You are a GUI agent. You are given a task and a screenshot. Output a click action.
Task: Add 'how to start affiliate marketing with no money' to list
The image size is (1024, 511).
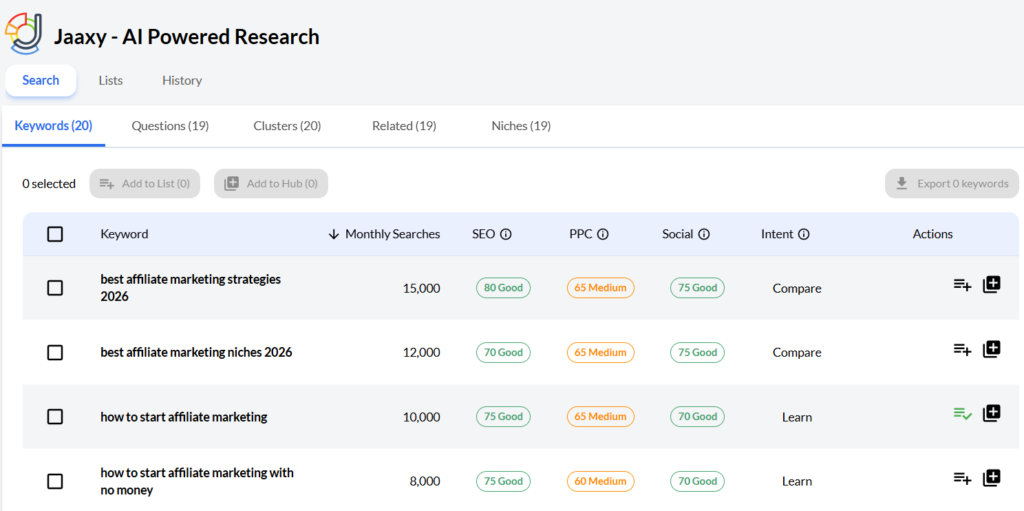(962, 478)
